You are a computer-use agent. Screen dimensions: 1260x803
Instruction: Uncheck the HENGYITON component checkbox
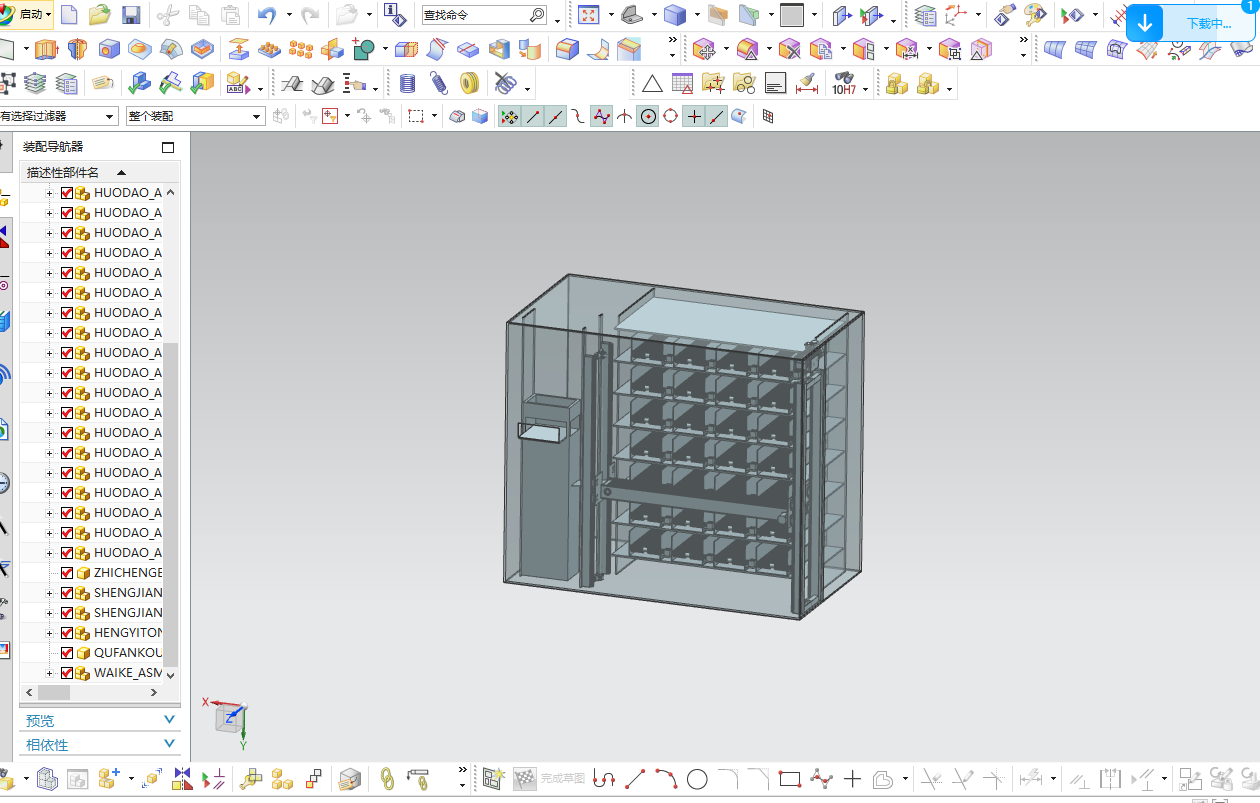(x=67, y=633)
